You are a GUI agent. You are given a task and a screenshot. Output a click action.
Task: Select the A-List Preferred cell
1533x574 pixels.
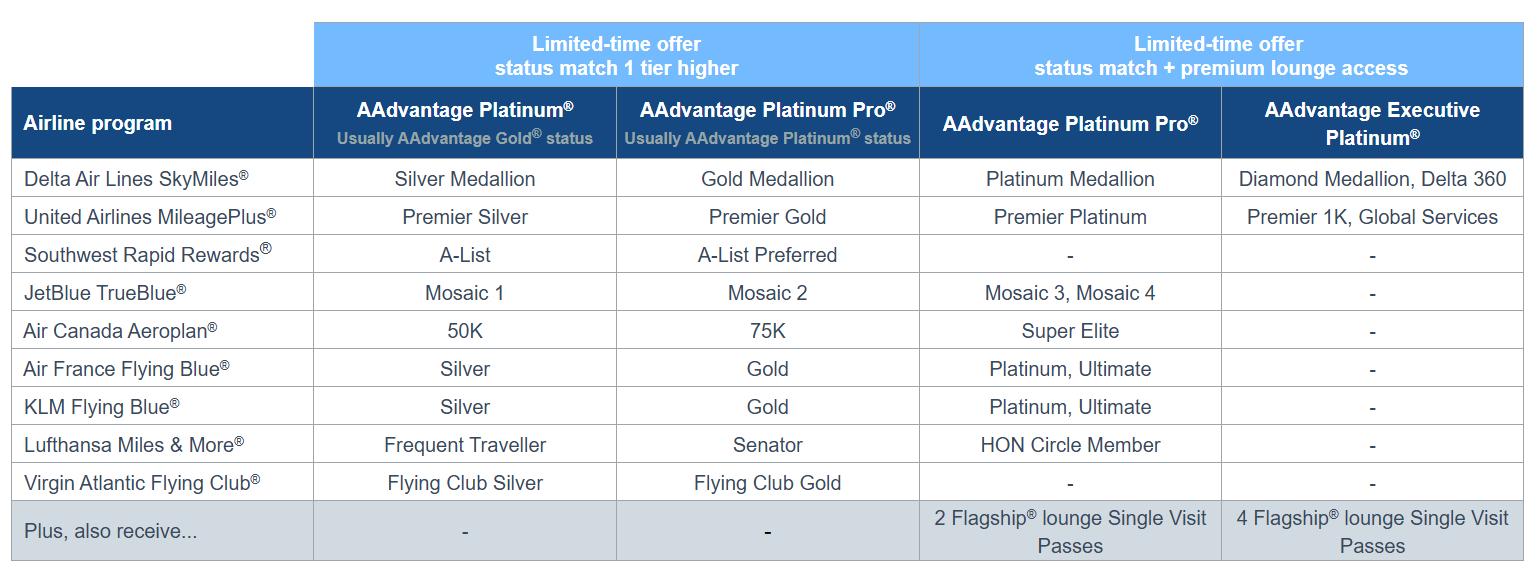(x=767, y=255)
